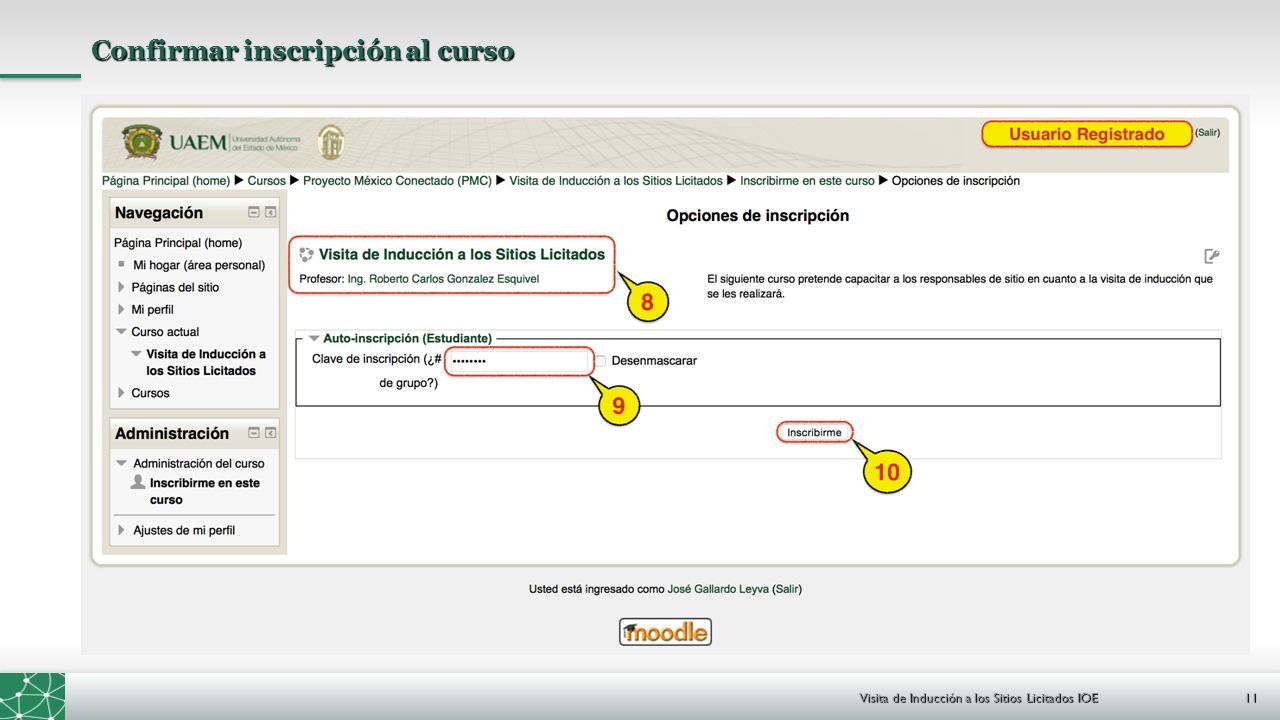1280x720 pixels.
Task: Expand Mi perfil tree node
Action: tap(121, 309)
